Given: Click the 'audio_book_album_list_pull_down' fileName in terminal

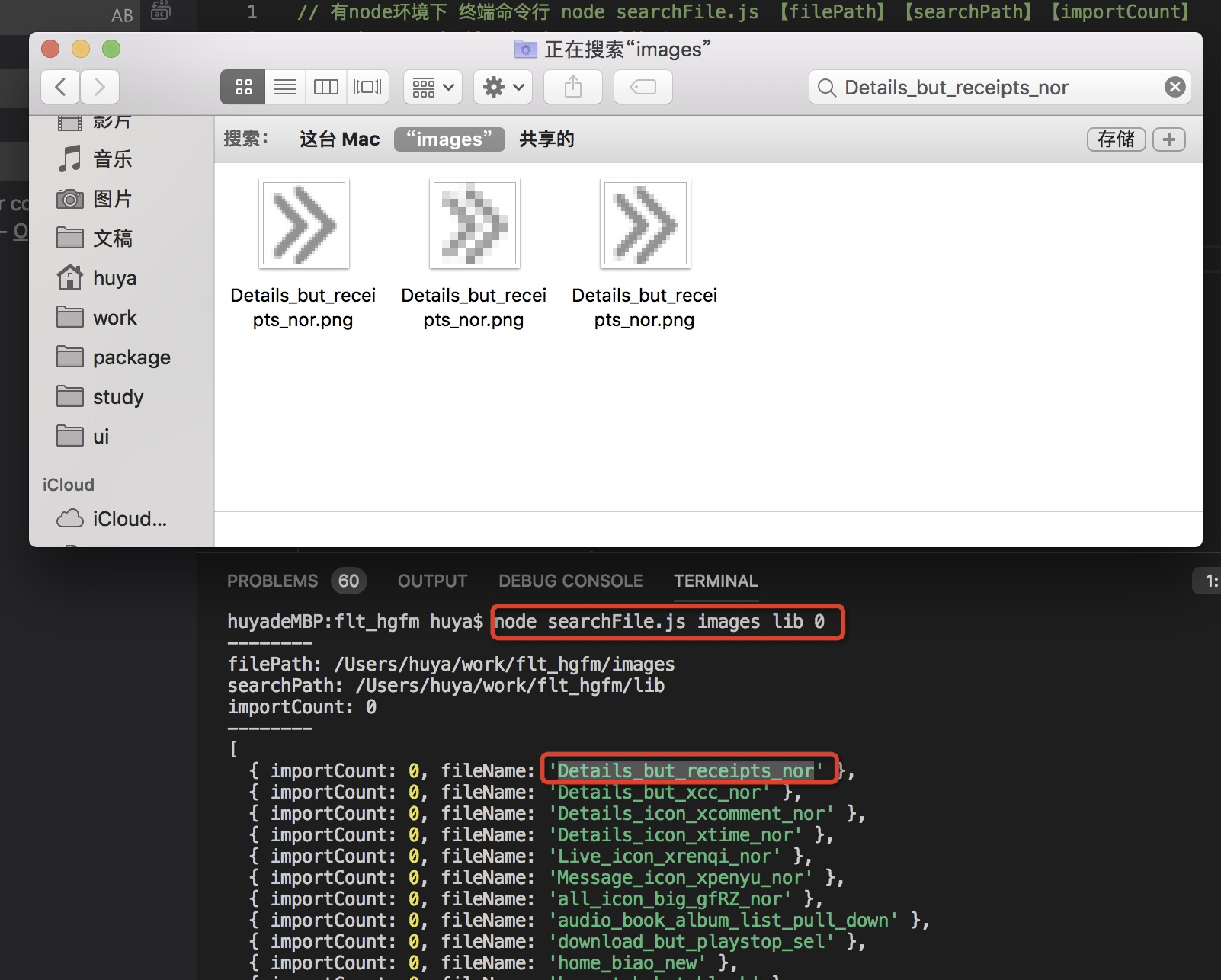Looking at the screenshot, I should tap(723, 921).
